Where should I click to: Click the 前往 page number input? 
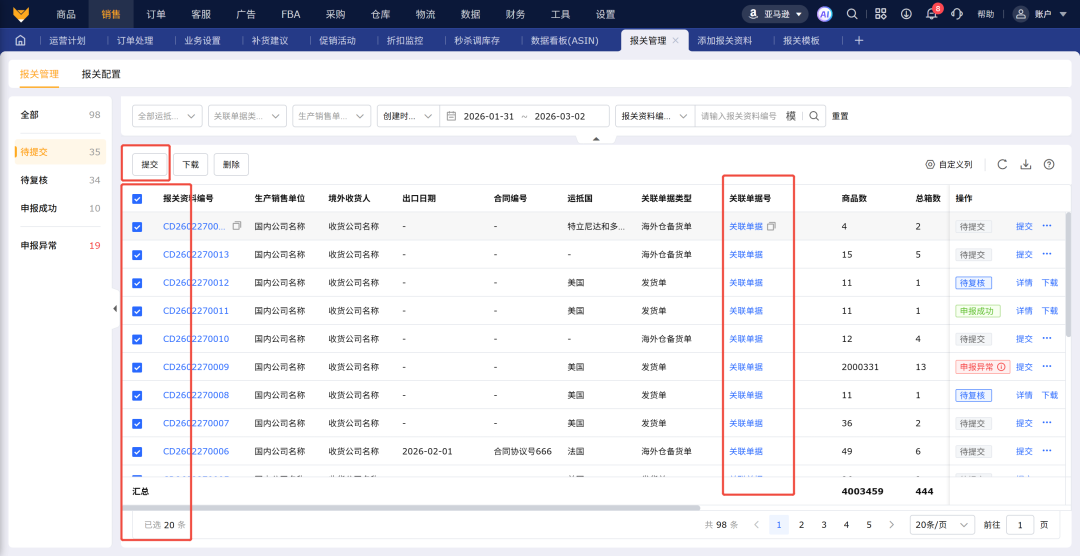click(x=1020, y=524)
